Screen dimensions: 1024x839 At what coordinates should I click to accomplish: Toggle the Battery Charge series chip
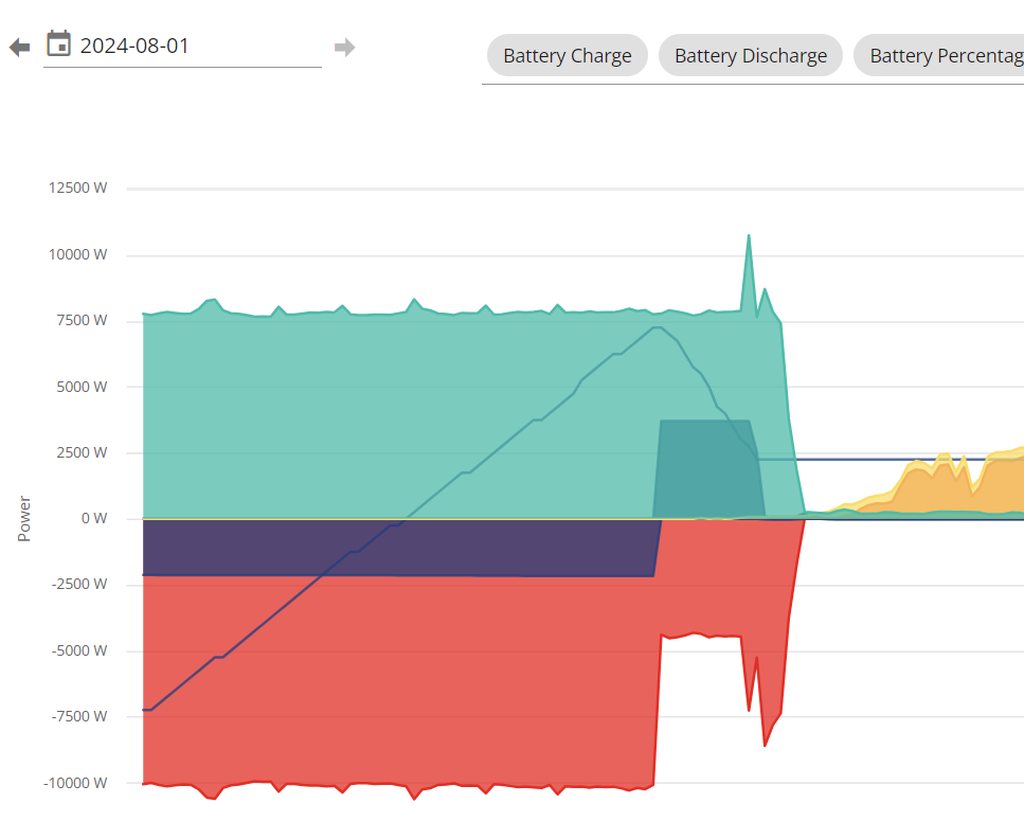pyautogui.click(x=567, y=56)
